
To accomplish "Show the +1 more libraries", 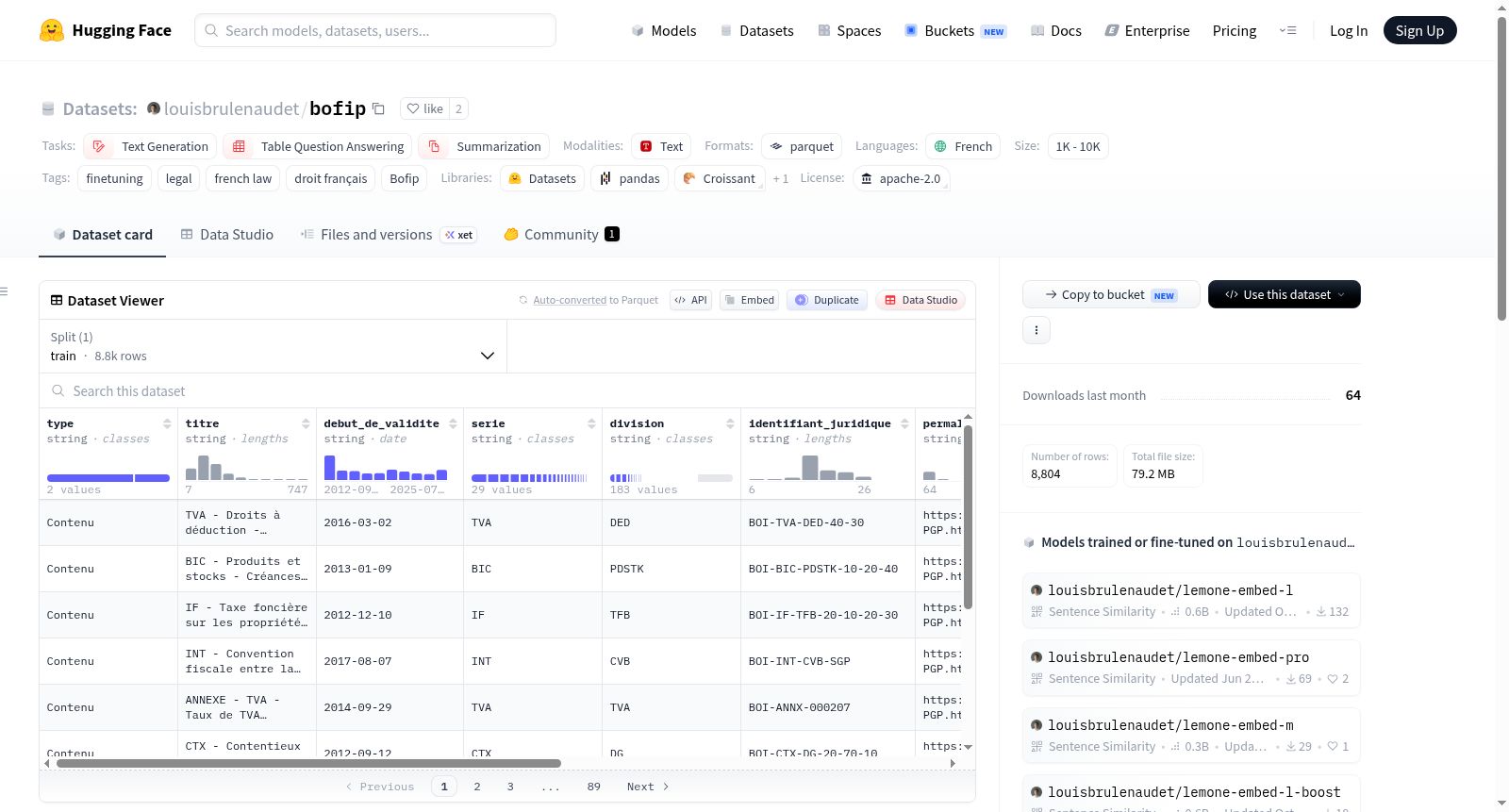I will 780,178.
